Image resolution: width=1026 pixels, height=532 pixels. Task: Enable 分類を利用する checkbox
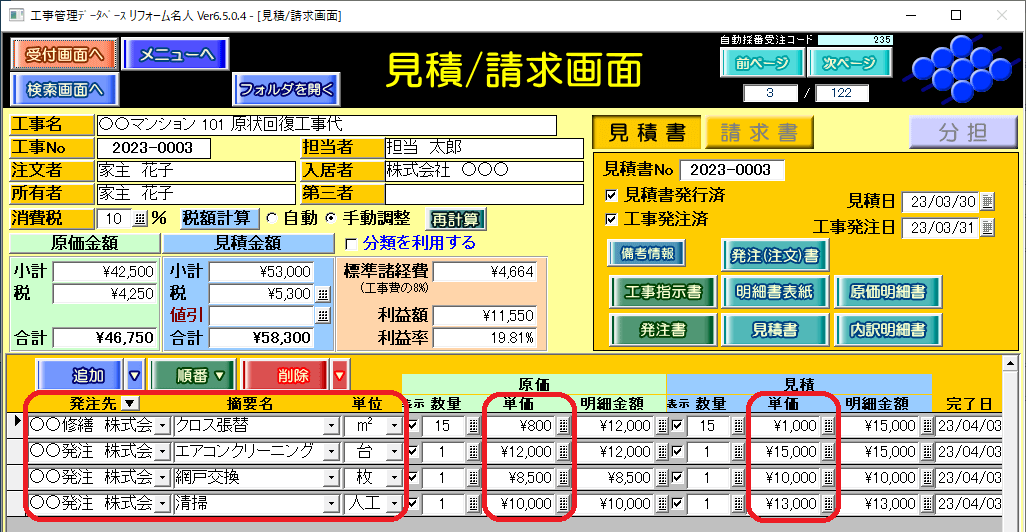pos(350,243)
